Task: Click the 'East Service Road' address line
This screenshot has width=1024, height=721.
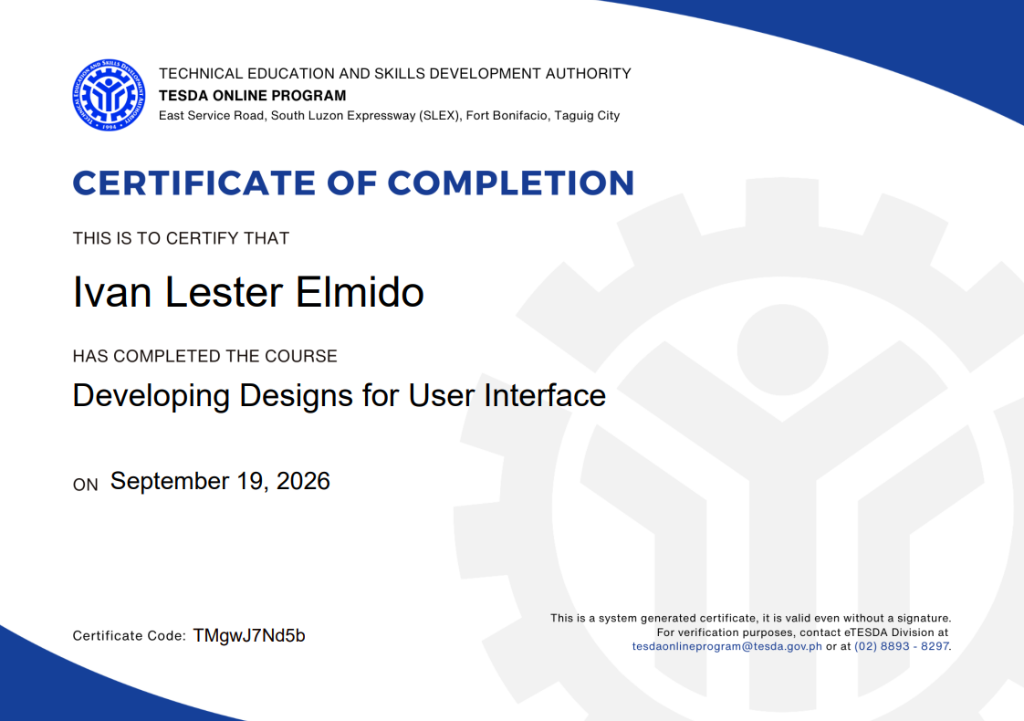Action: coord(389,116)
